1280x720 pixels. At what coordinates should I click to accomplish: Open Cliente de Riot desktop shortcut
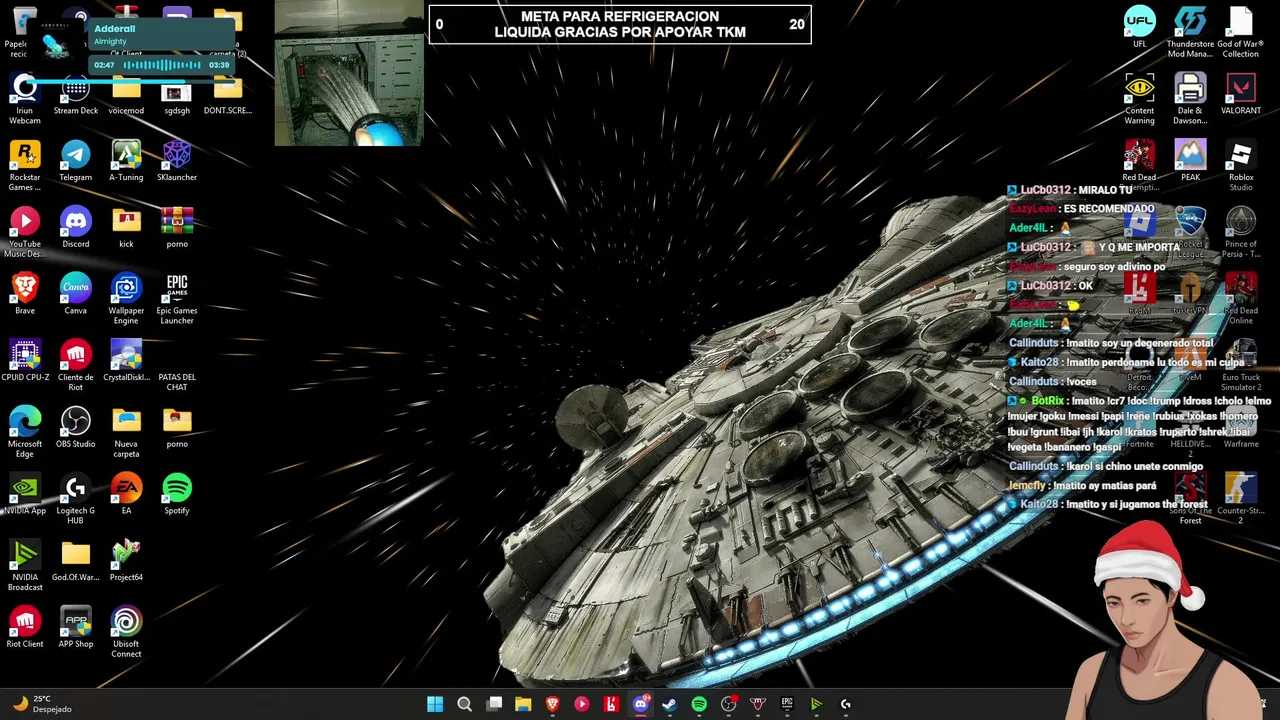[76, 366]
